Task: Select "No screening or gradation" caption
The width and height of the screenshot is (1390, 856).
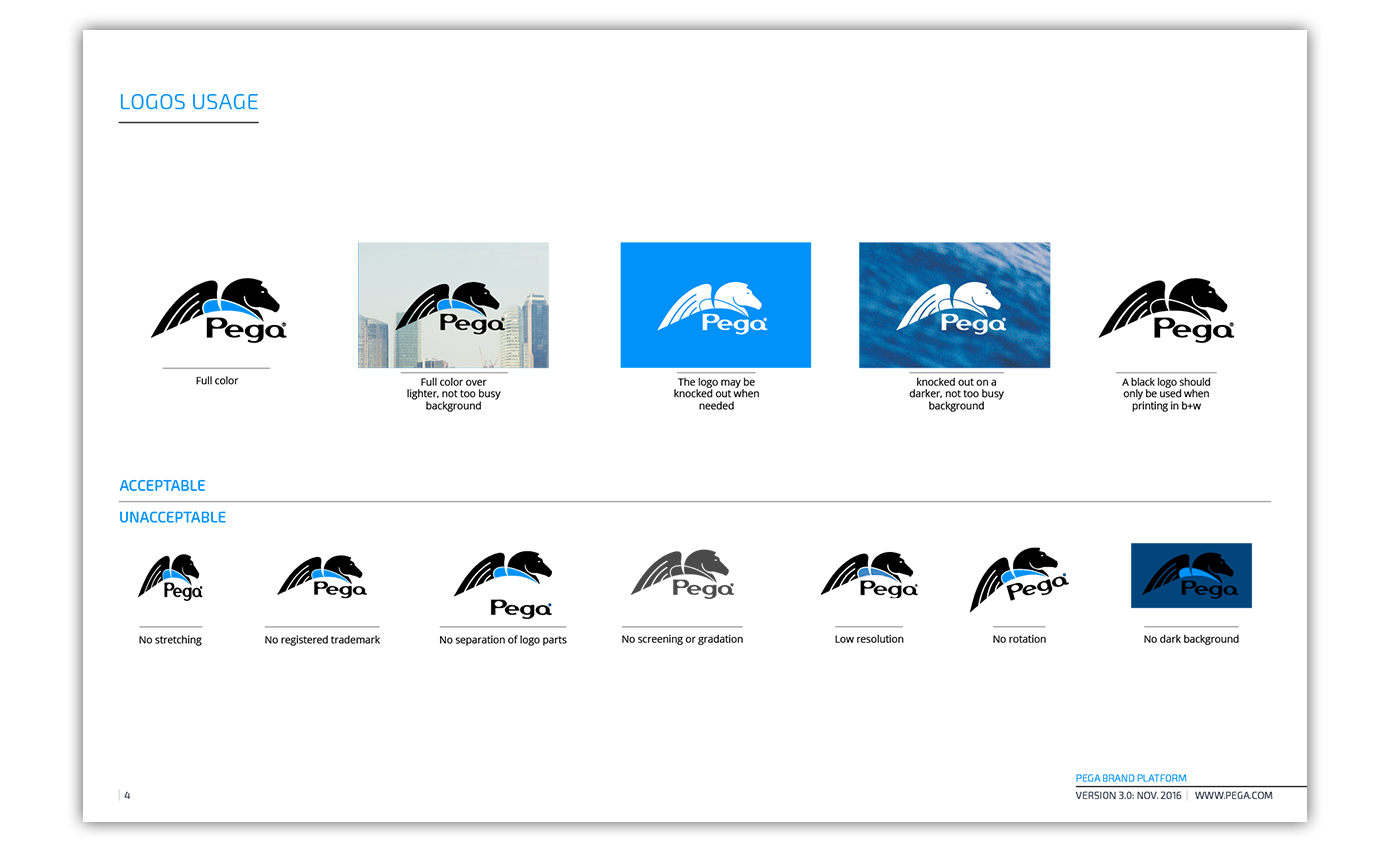Action: pos(682,640)
